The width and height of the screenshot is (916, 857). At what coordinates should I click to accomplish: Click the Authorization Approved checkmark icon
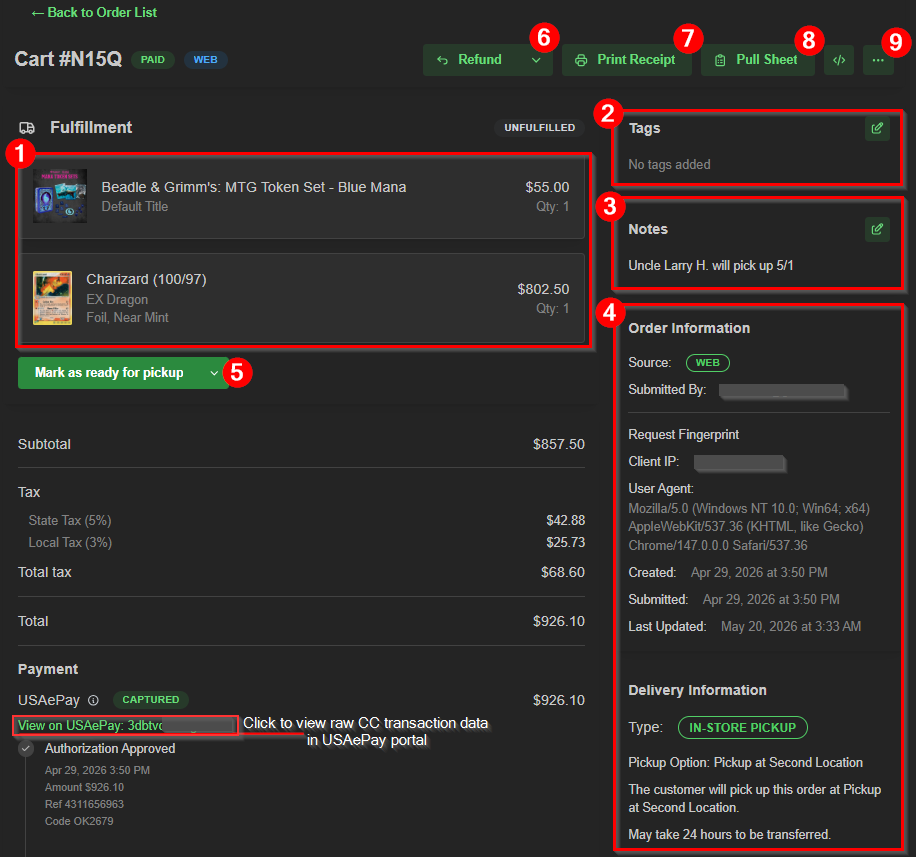point(26,748)
